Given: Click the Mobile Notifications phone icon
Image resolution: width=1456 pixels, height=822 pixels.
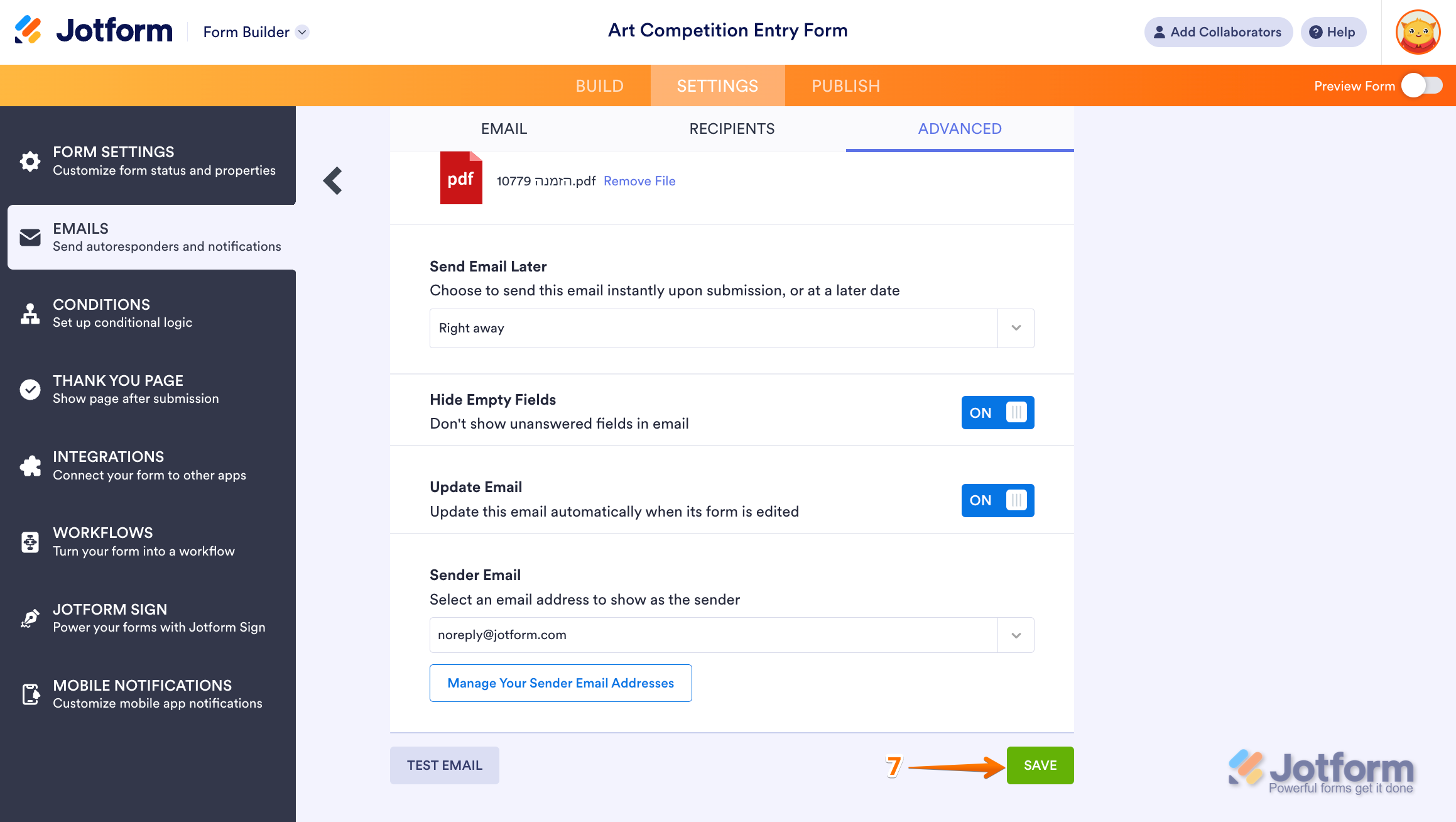Looking at the screenshot, I should (x=30, y=694).
